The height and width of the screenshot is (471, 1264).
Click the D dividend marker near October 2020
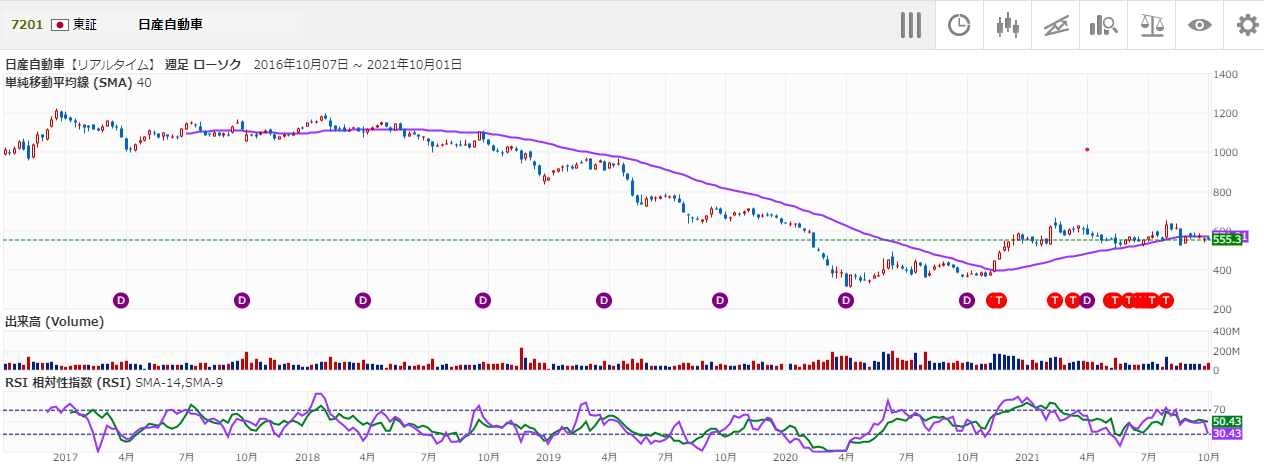tap(967, 299)
